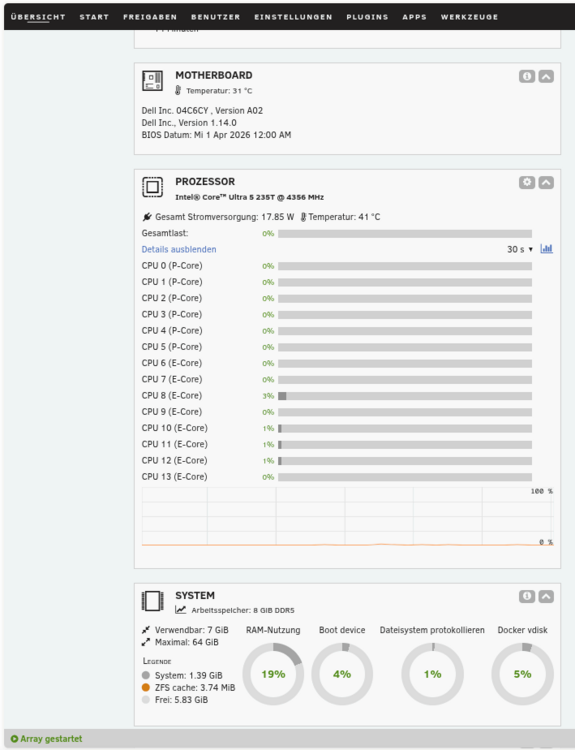The height and width of the screenshot is (750, 575).
Task: Click 'Maximal: 64 GiB' text
Action: pos(187,642)
